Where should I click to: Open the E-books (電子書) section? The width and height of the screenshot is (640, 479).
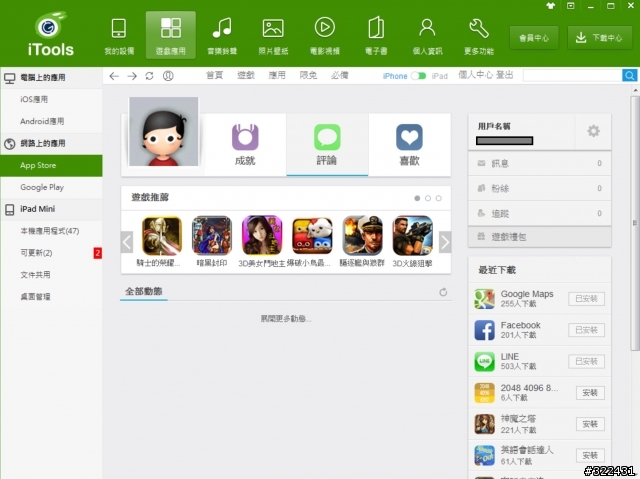pyautogui.click(x=376, y=36)
